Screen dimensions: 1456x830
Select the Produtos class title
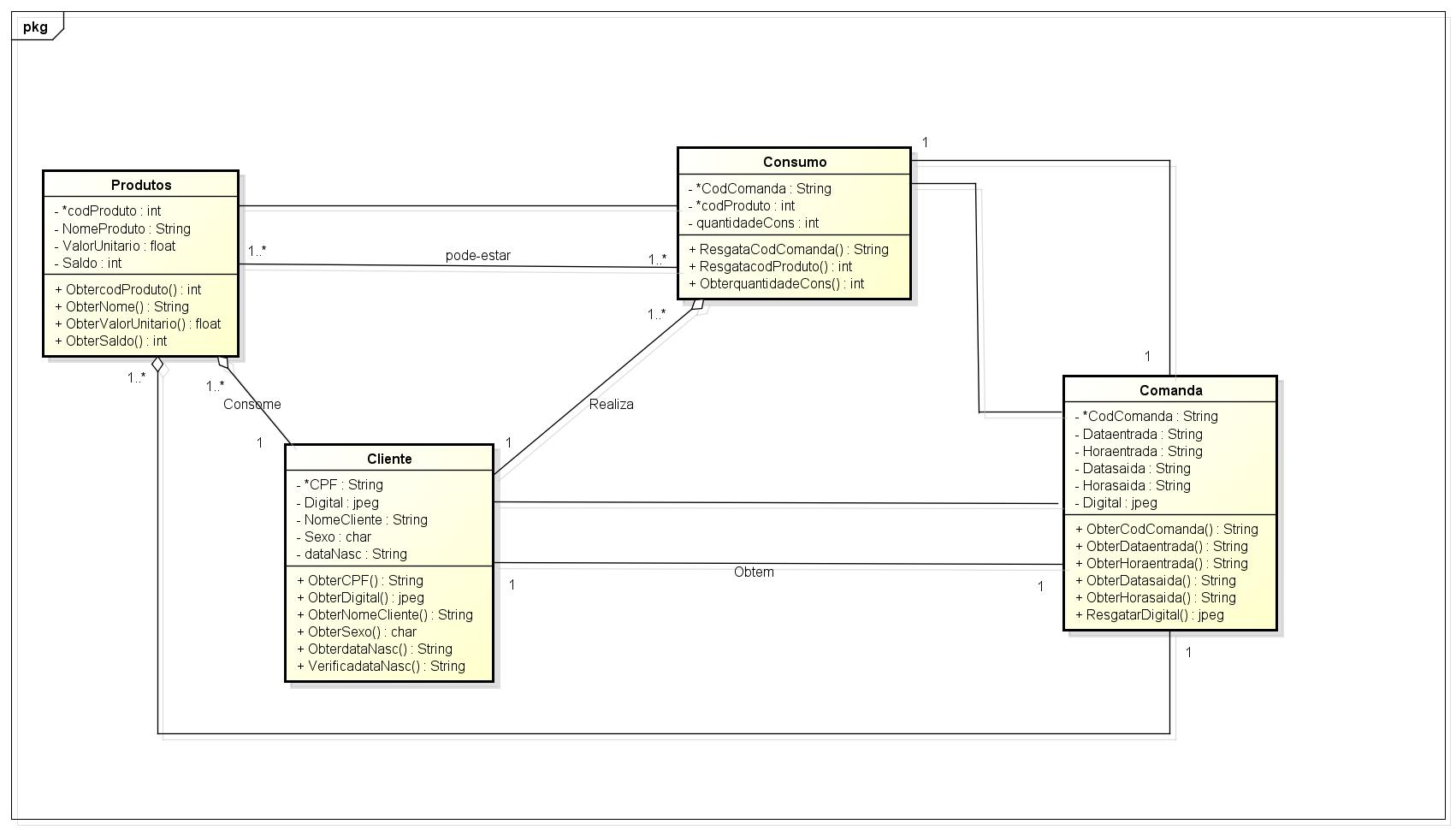[x=141, y=185]
